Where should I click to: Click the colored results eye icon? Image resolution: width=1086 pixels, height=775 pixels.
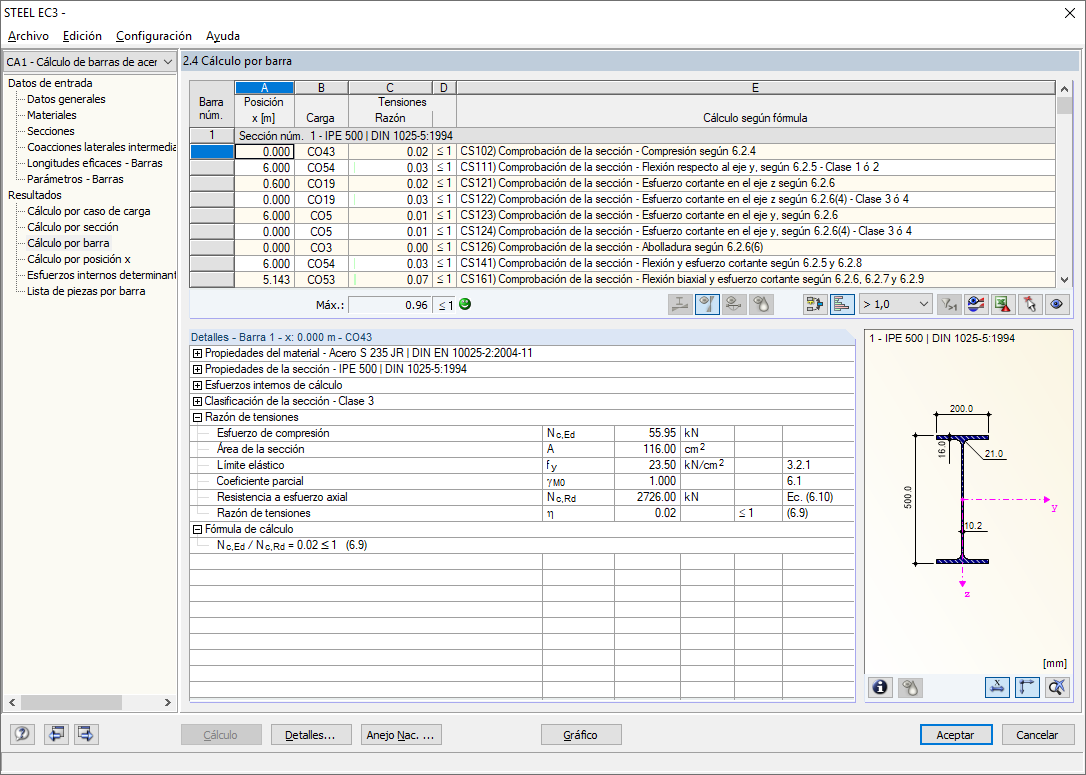tap(977, 304)
